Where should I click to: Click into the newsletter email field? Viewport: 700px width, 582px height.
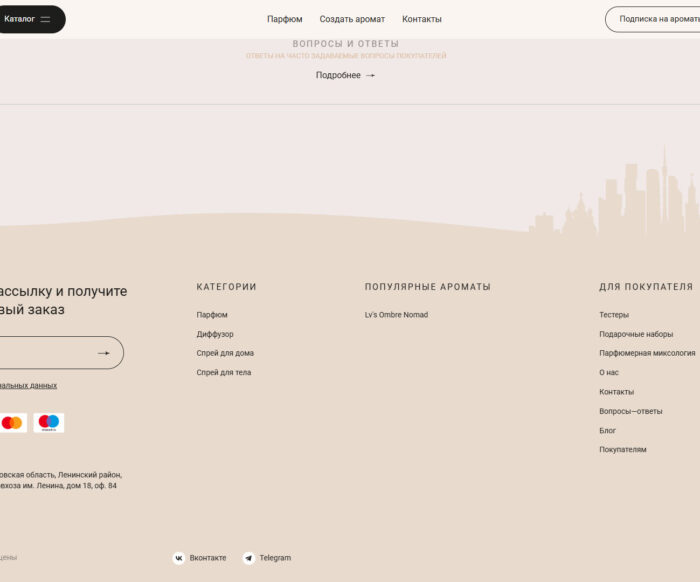[x=40, y=353]
